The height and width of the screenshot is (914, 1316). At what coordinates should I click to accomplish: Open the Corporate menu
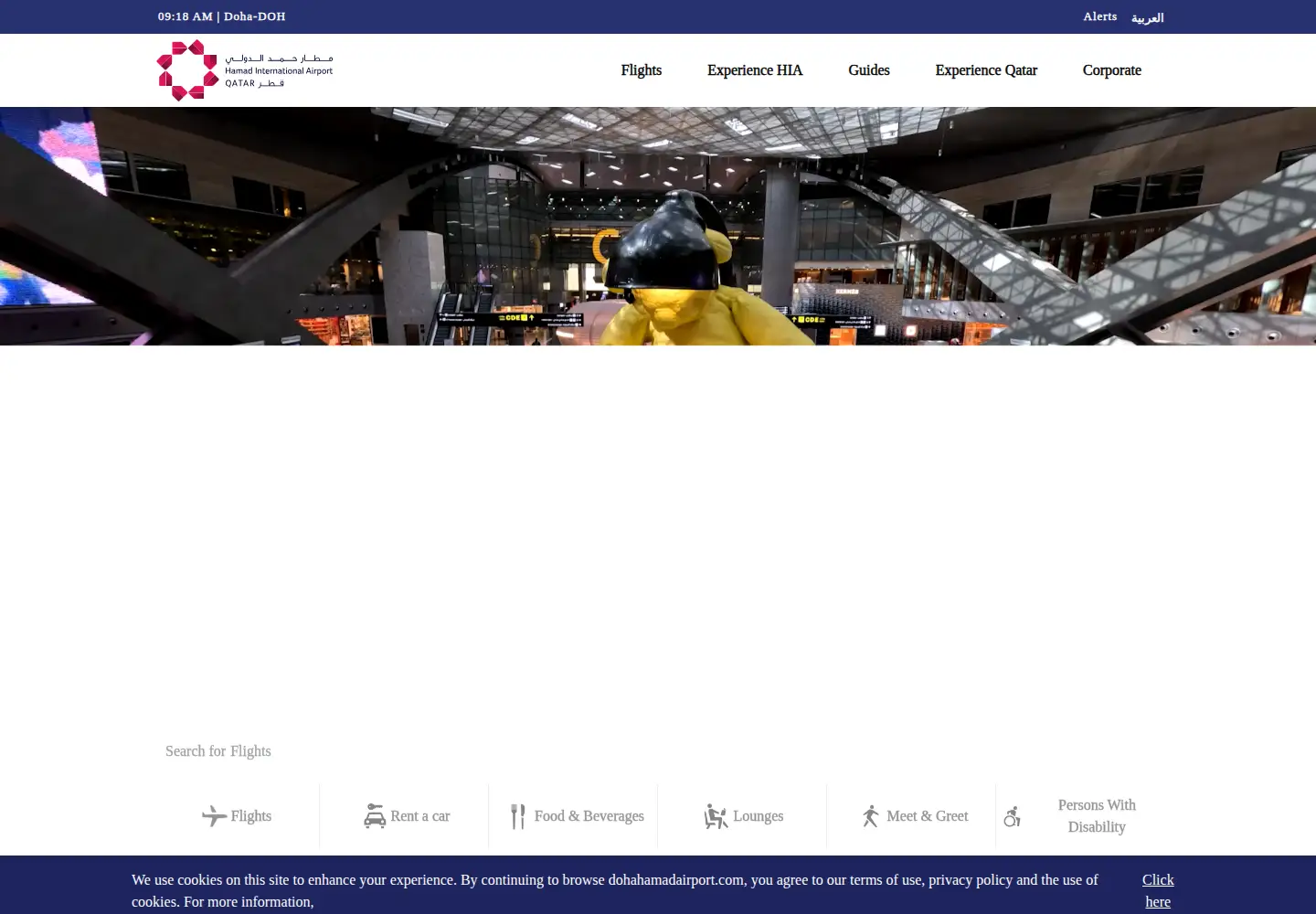(1112, 70)
